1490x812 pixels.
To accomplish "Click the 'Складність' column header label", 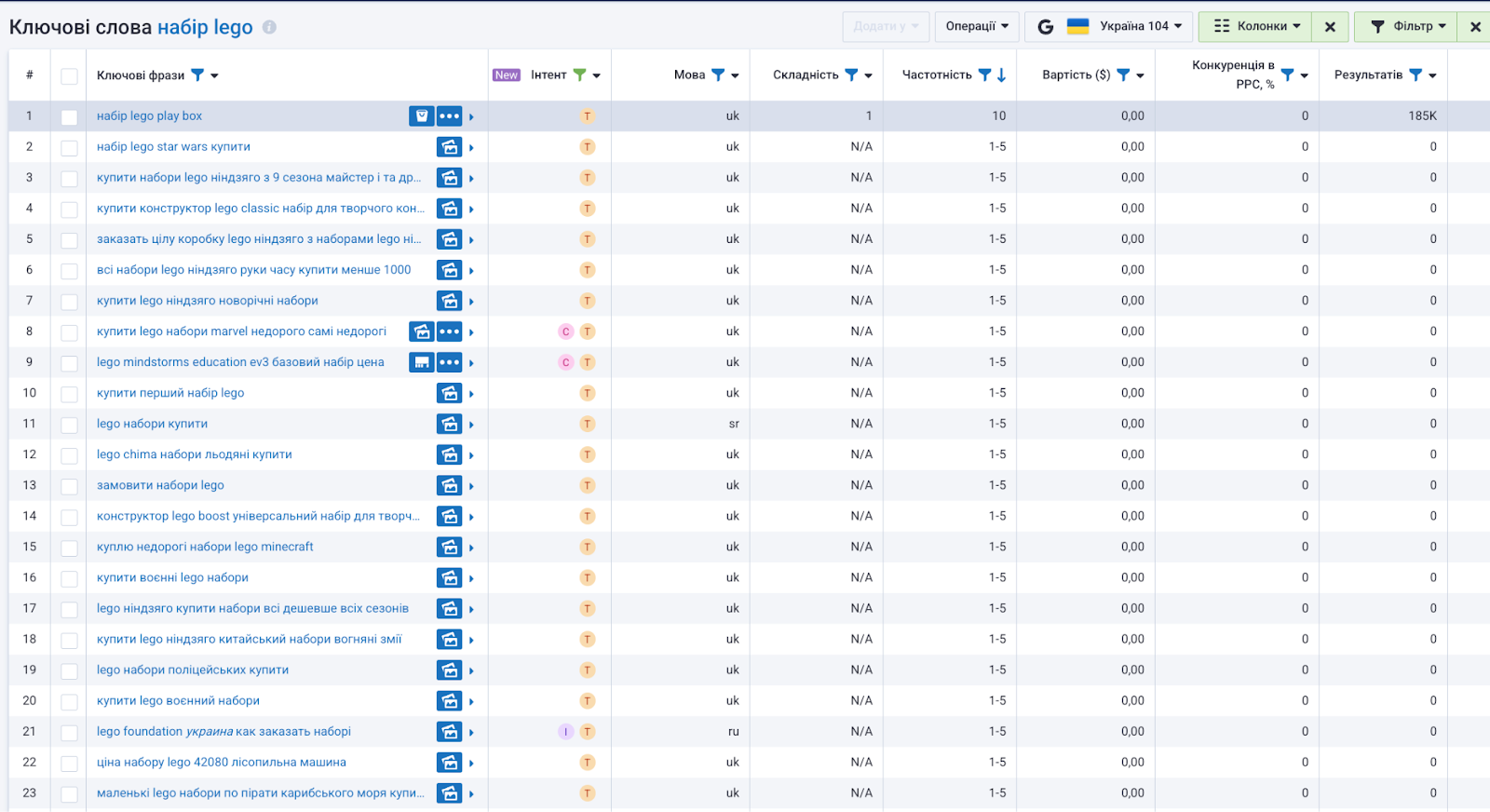I will [x=806, y=75].
